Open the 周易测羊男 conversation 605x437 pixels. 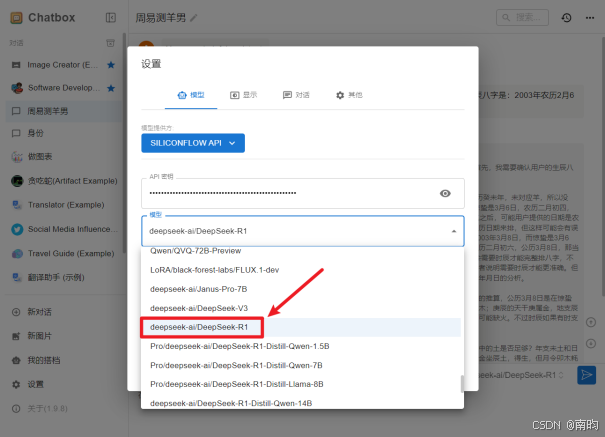coord(64,111)
